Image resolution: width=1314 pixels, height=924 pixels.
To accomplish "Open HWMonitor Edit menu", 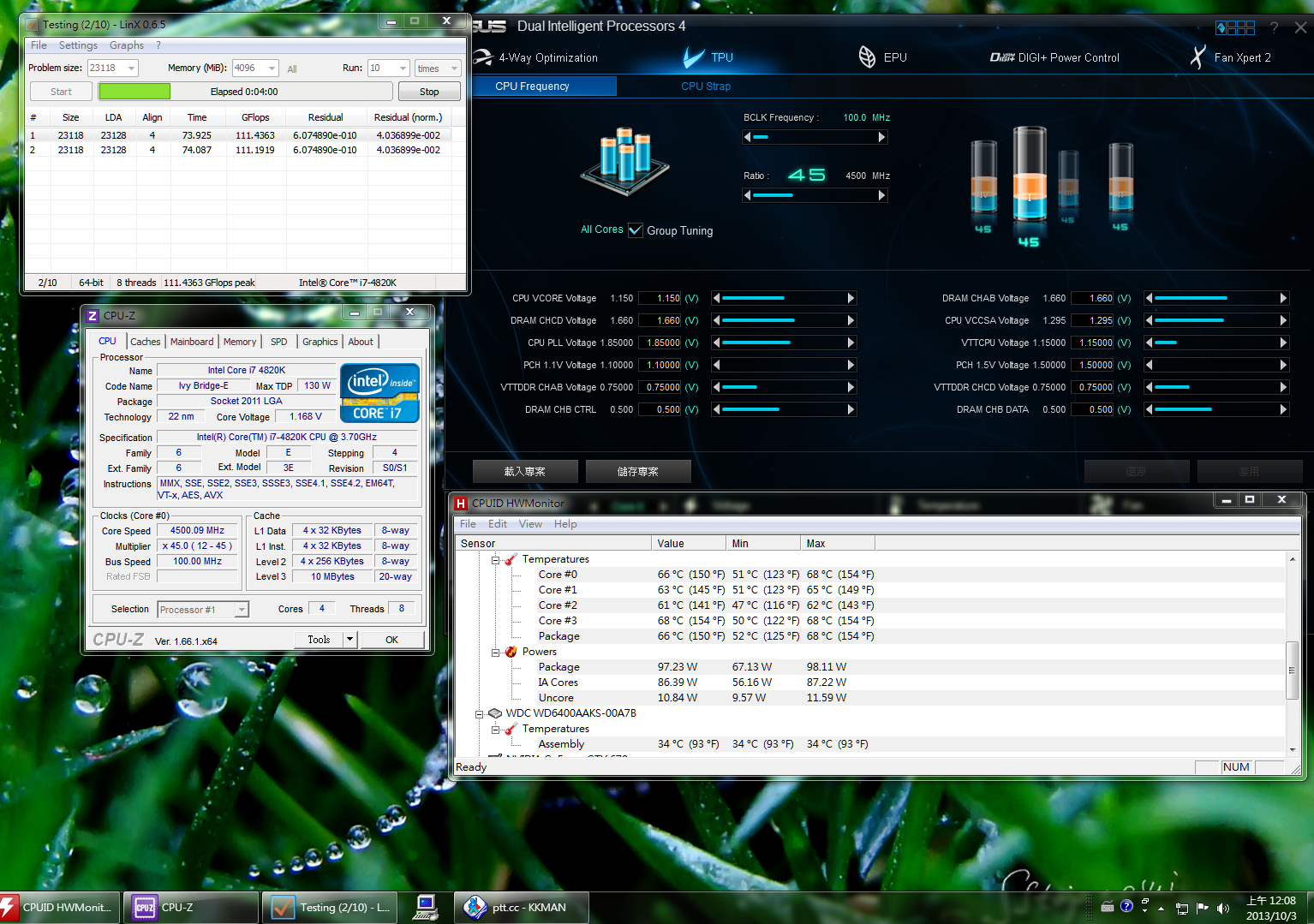I will [x=498, y=524].
